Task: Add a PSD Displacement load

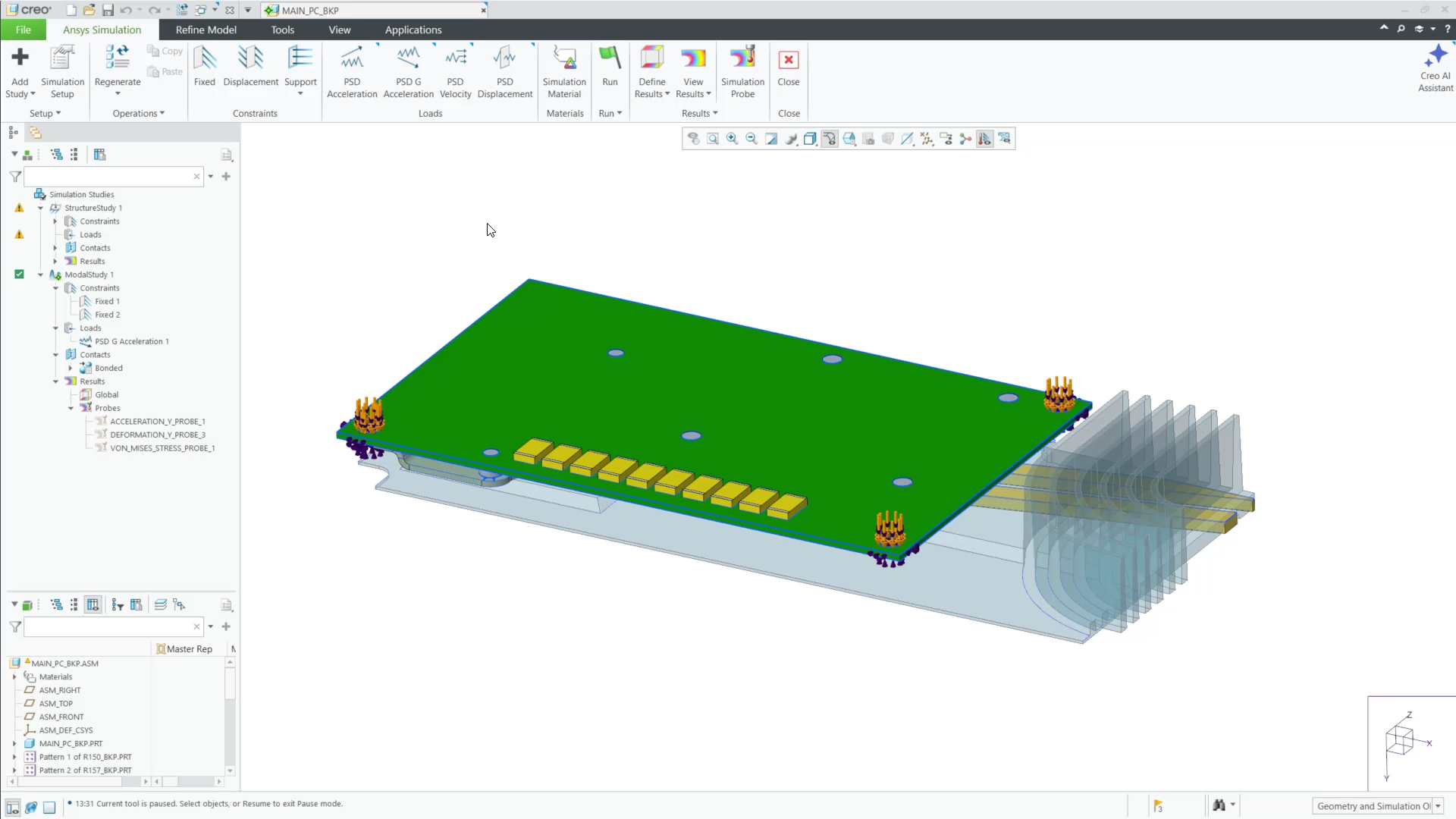Action: (505, 72)
